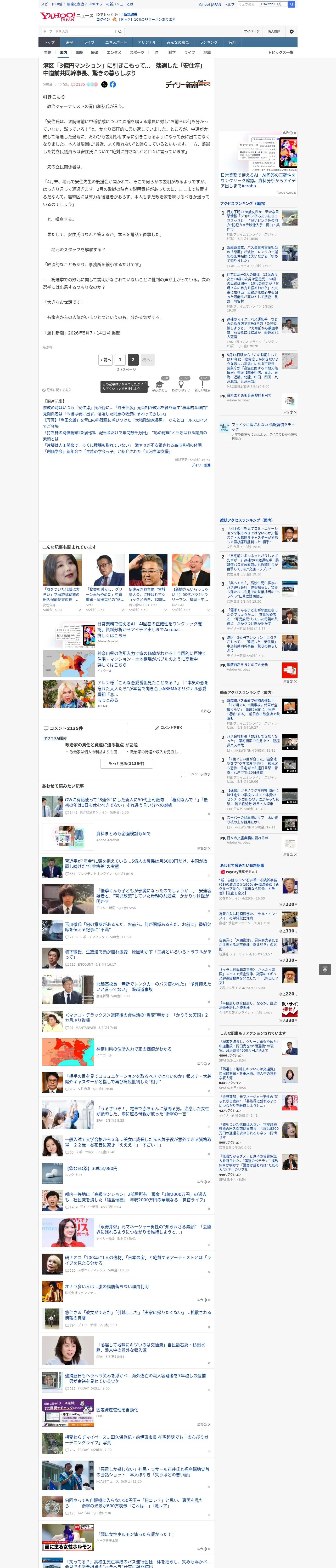Toggle the コメント非表示 checkbox

[x=183, y=774]
